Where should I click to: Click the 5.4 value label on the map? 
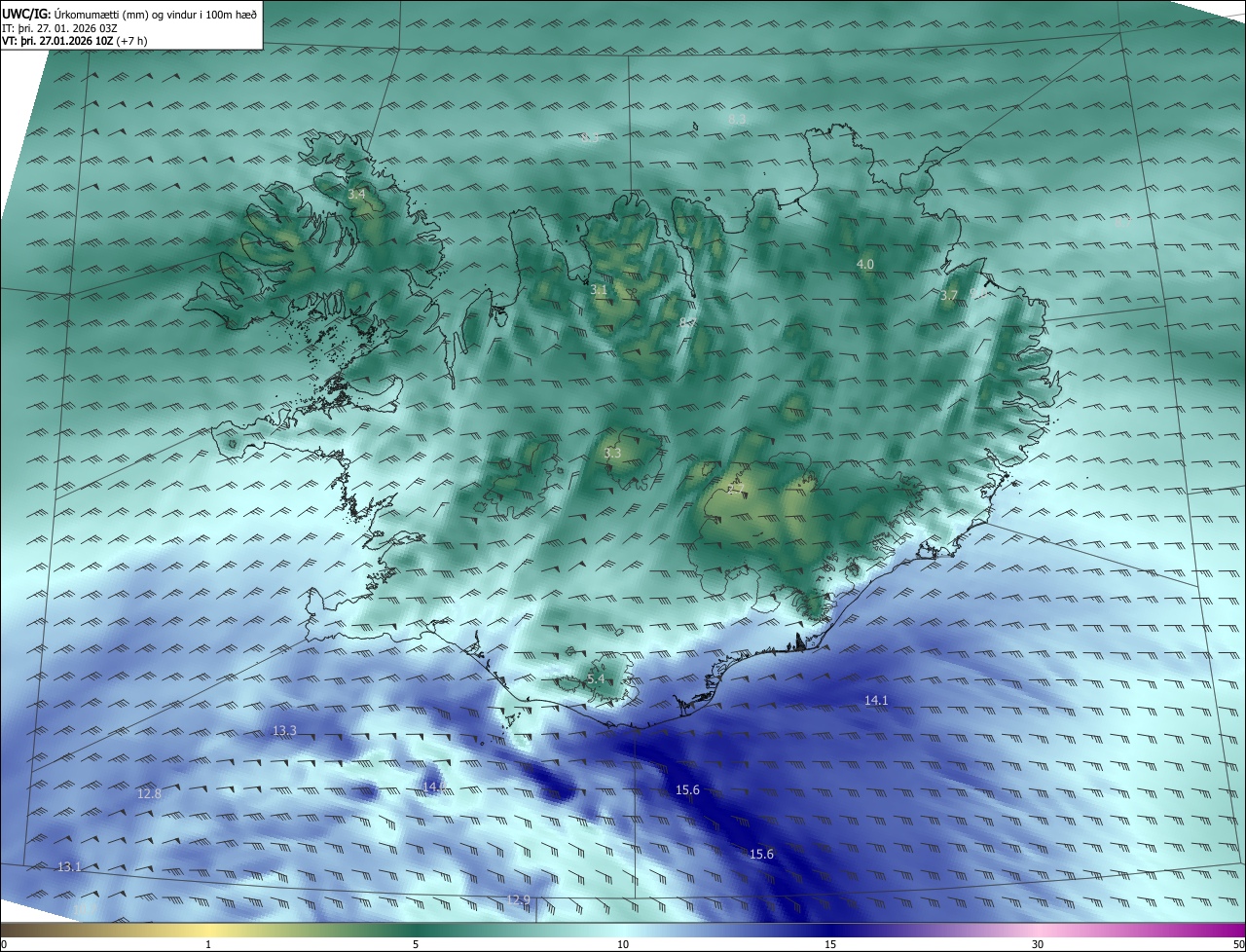(596, 679)
